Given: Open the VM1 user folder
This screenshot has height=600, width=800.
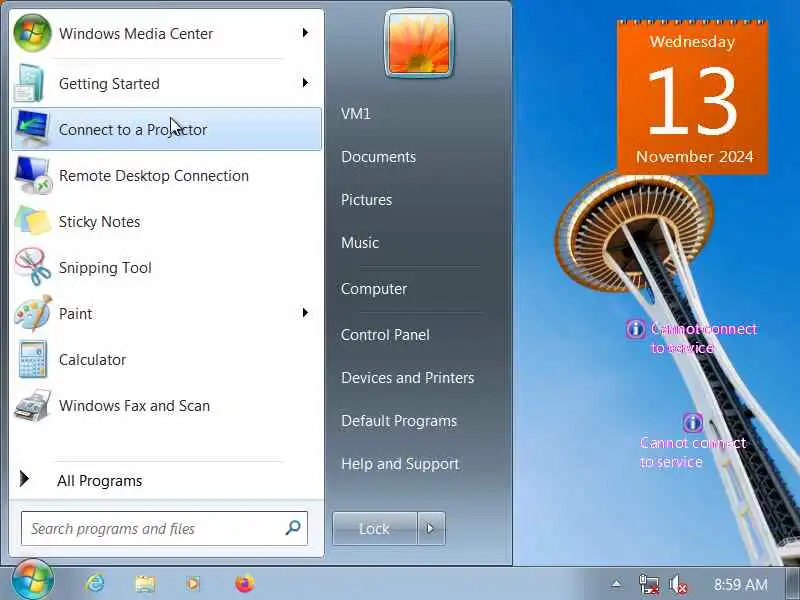Looking at the screenshot, I should (x=356, y=113).
